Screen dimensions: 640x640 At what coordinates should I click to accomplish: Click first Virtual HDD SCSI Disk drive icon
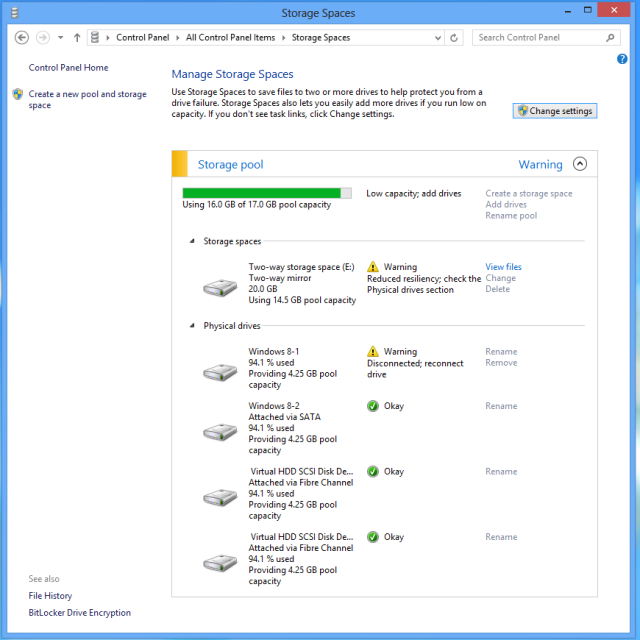(x=220, y=498)
